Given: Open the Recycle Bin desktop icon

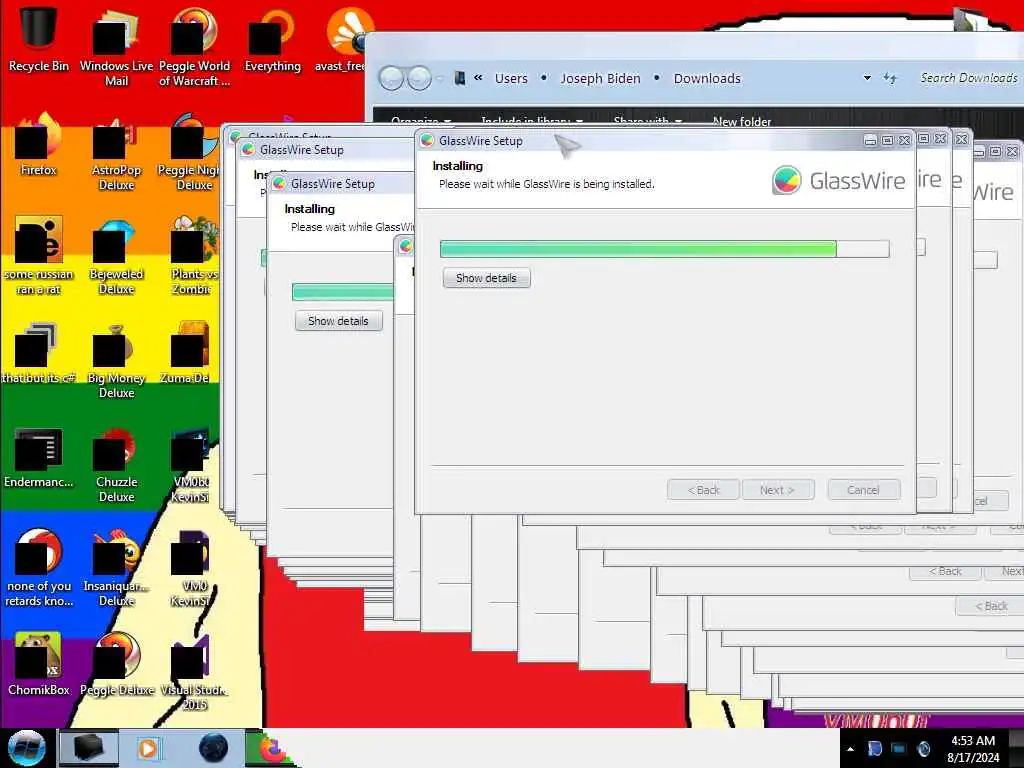Looking at the screenshot, I should 38,39.
